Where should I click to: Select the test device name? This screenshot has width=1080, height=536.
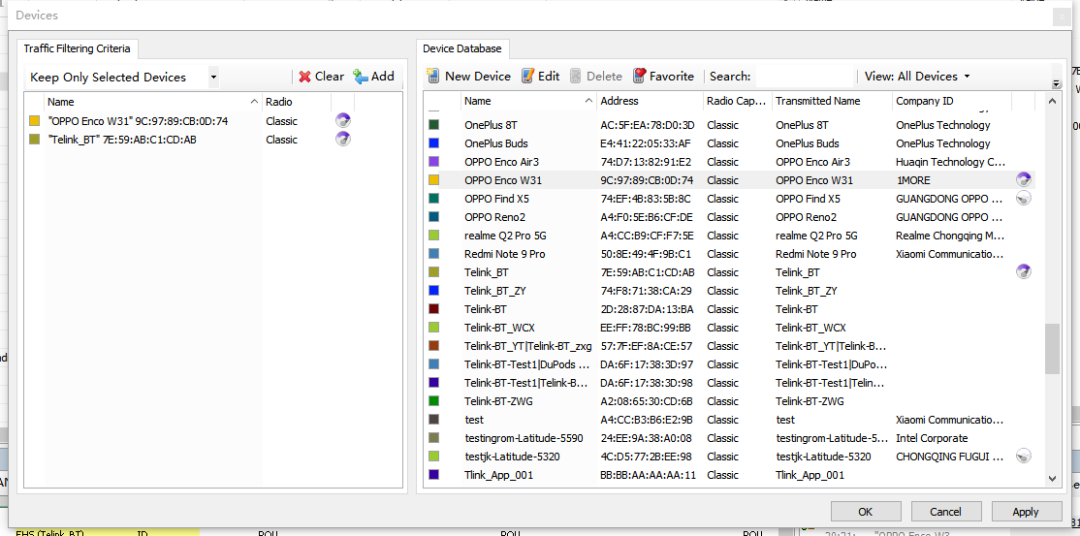coord(474,420)
